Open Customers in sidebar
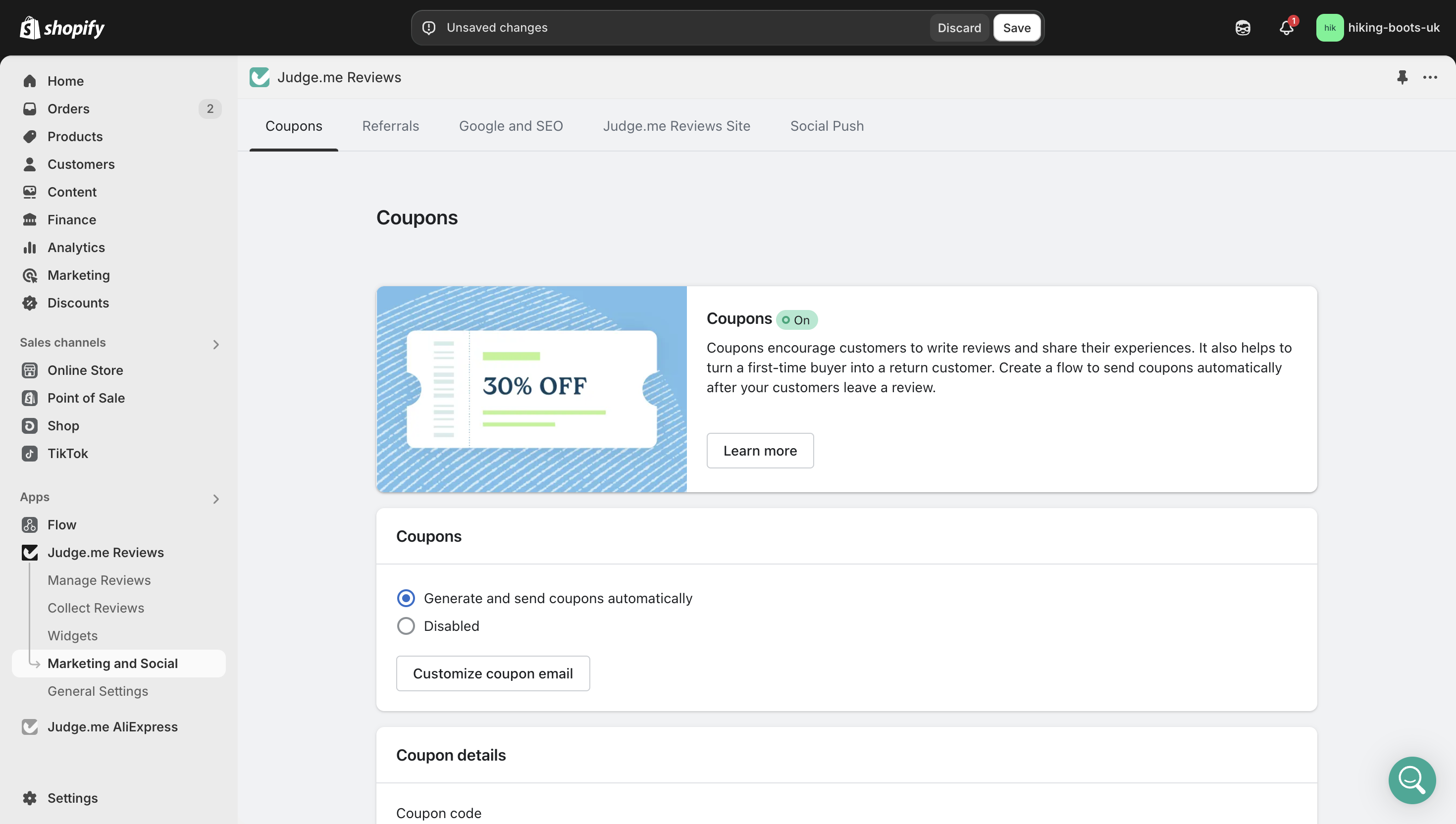1456x824 pixels. tap(119, 164)
